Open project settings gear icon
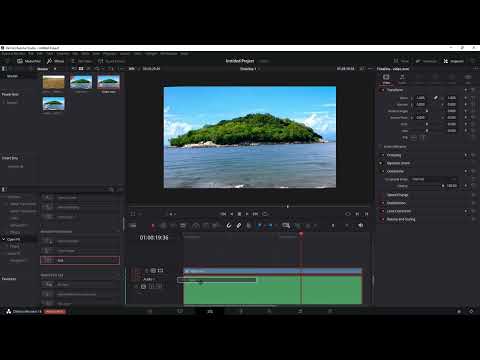This screenshot has height=360, width=480. pyautogui.click(x=471, y=311)
